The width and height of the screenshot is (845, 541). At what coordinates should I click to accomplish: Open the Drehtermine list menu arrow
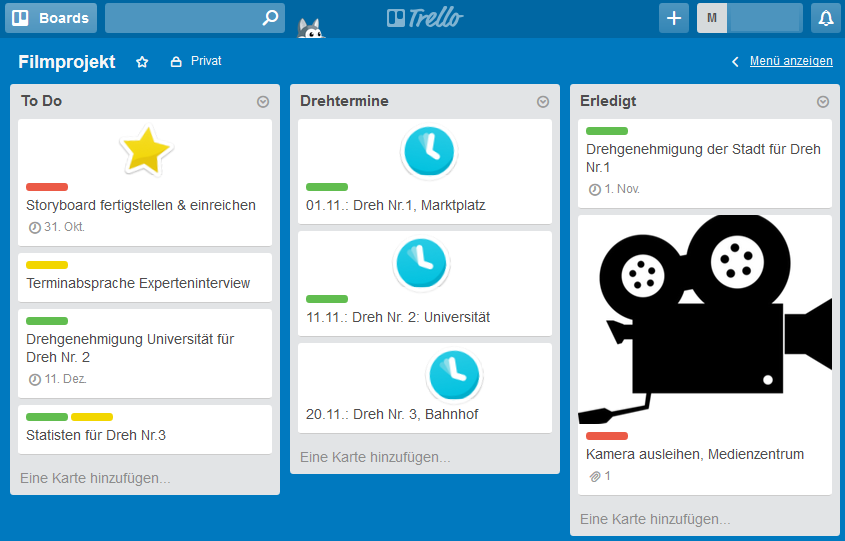click(x=543, y=102)
